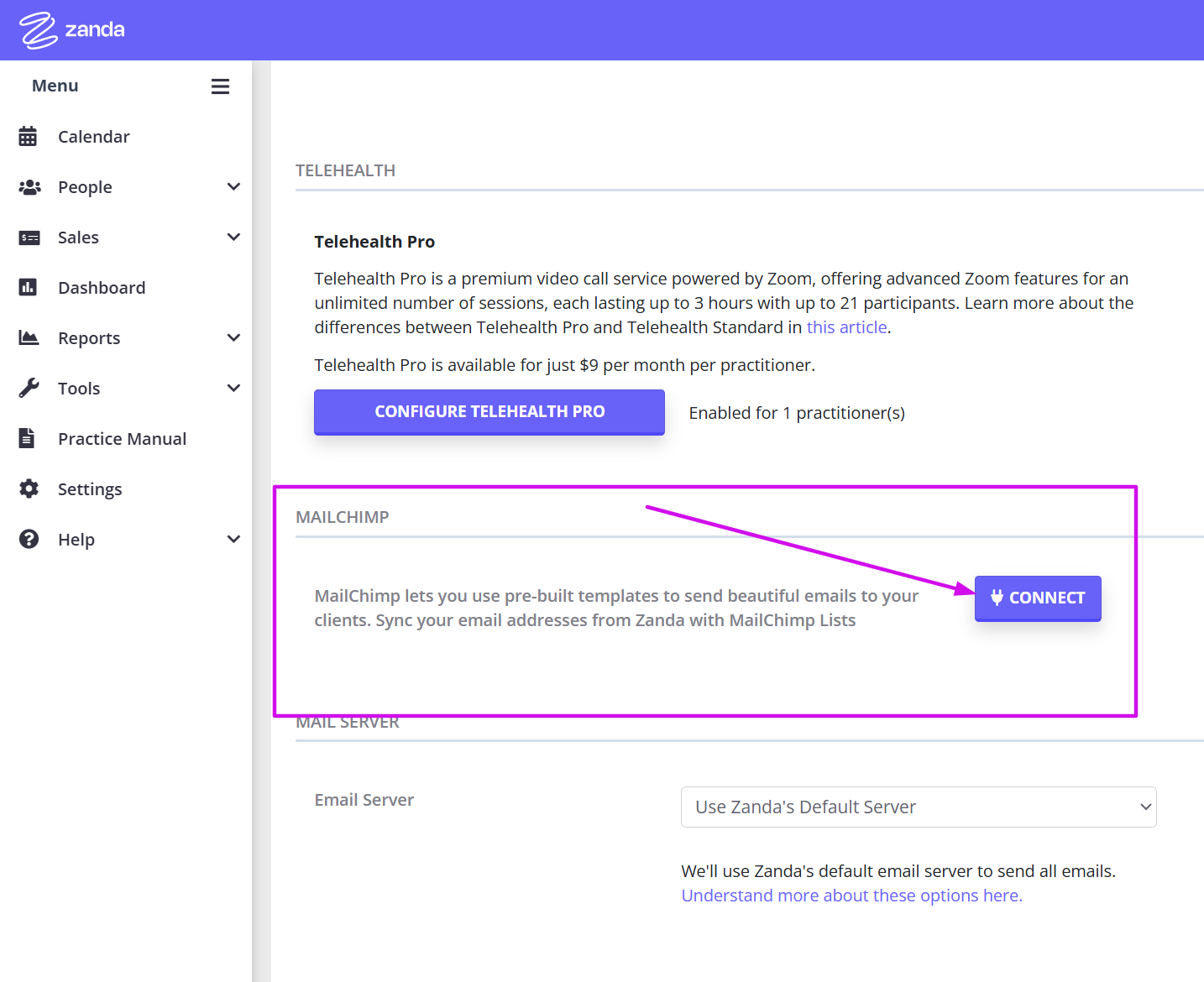Click the plug icon on Connect button

click(997, 597)
